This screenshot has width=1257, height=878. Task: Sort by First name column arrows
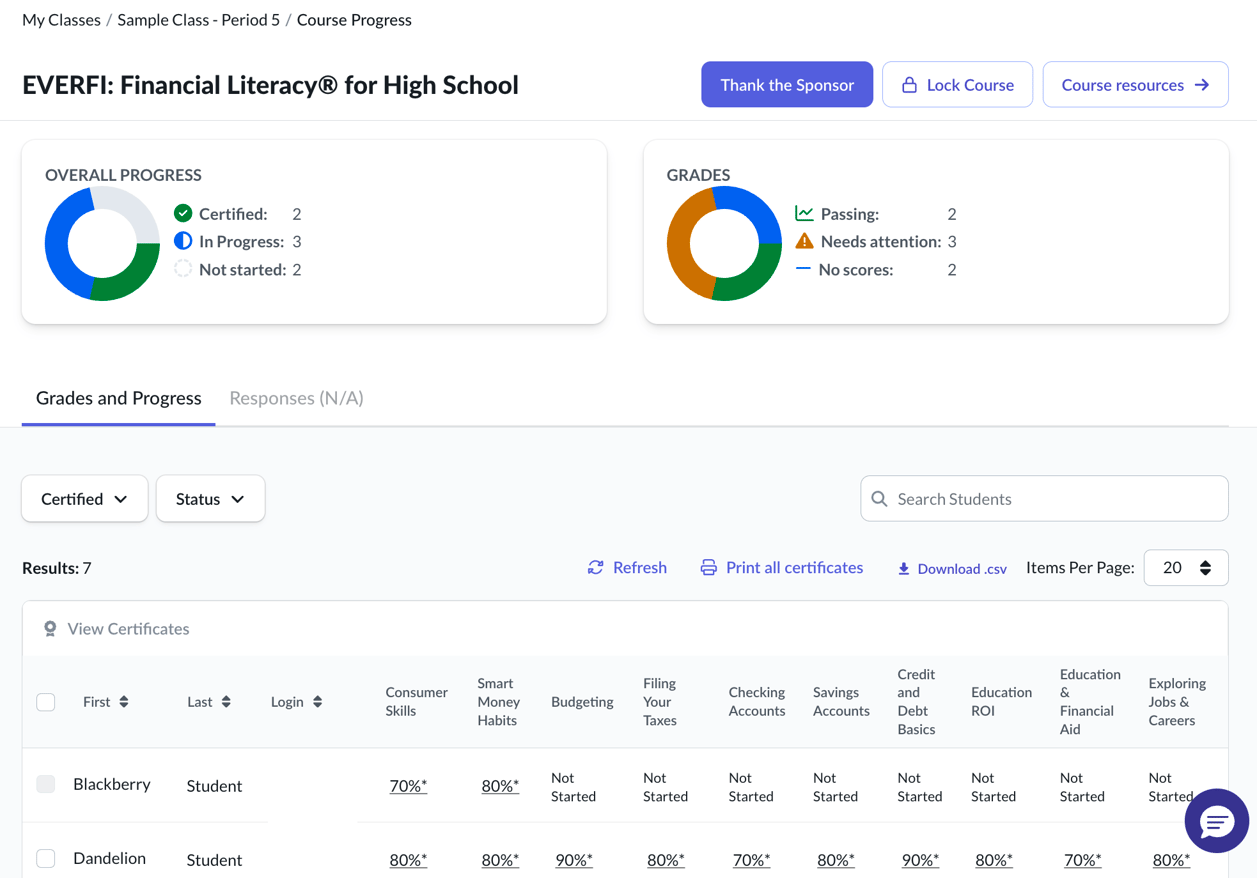tap(124, 702)
